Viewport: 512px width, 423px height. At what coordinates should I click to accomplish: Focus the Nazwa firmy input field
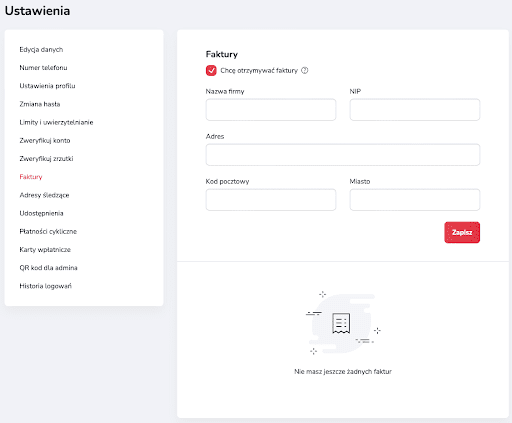pyautogui.click(x=271, y=110)
